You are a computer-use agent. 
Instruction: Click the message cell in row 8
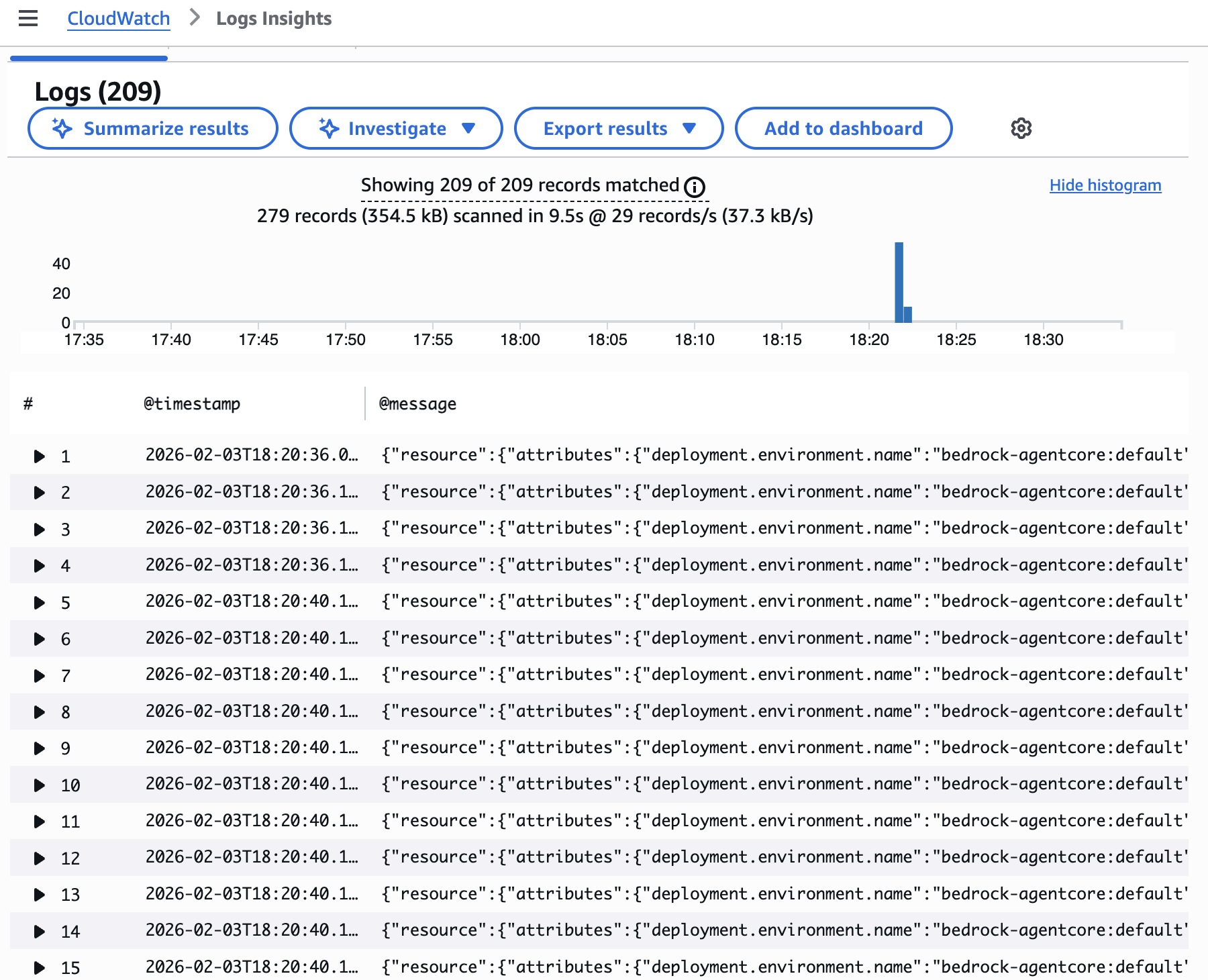pyautogui.click(x=785, y=711)
